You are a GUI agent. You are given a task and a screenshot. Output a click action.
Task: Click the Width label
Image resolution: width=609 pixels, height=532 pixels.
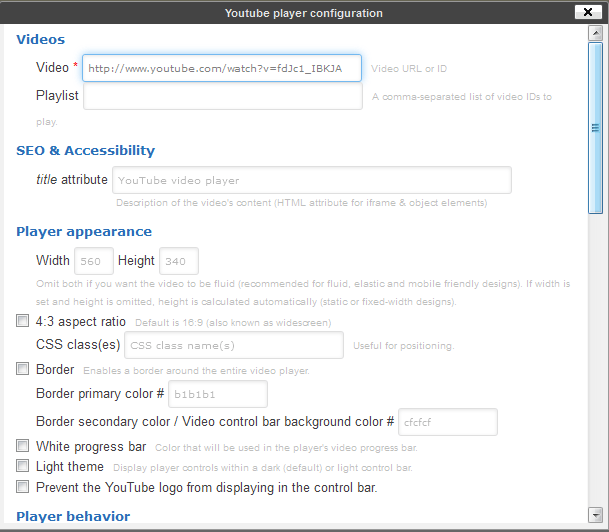tap(53, 260)
